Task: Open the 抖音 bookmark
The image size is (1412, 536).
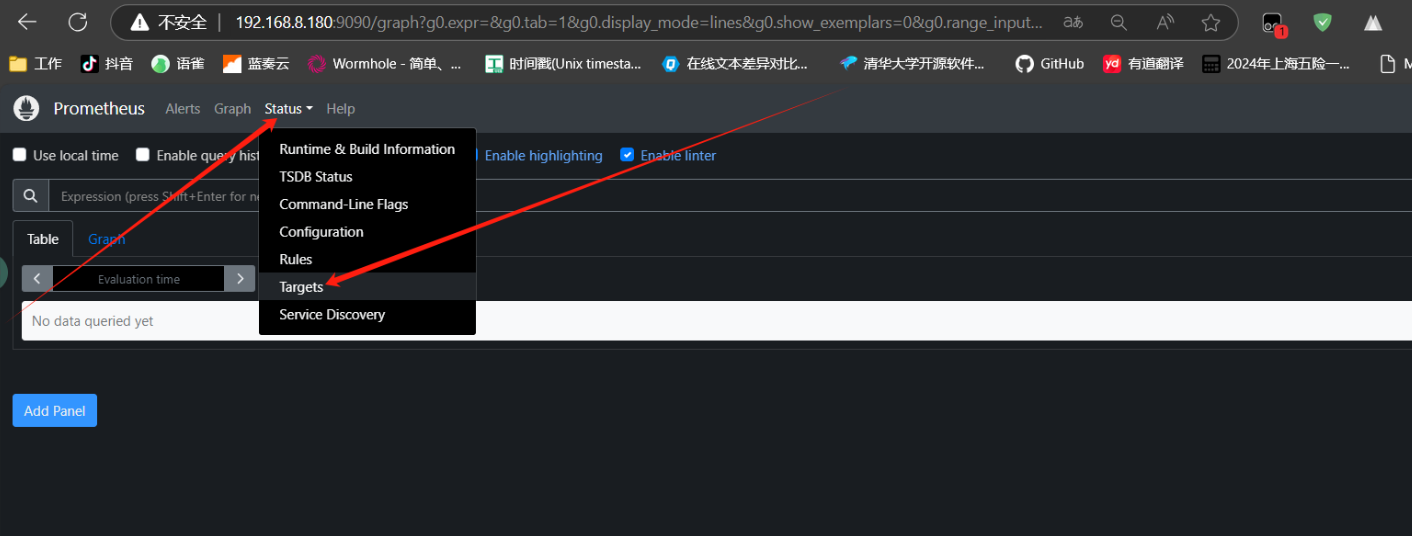Action: coord(106,63)
